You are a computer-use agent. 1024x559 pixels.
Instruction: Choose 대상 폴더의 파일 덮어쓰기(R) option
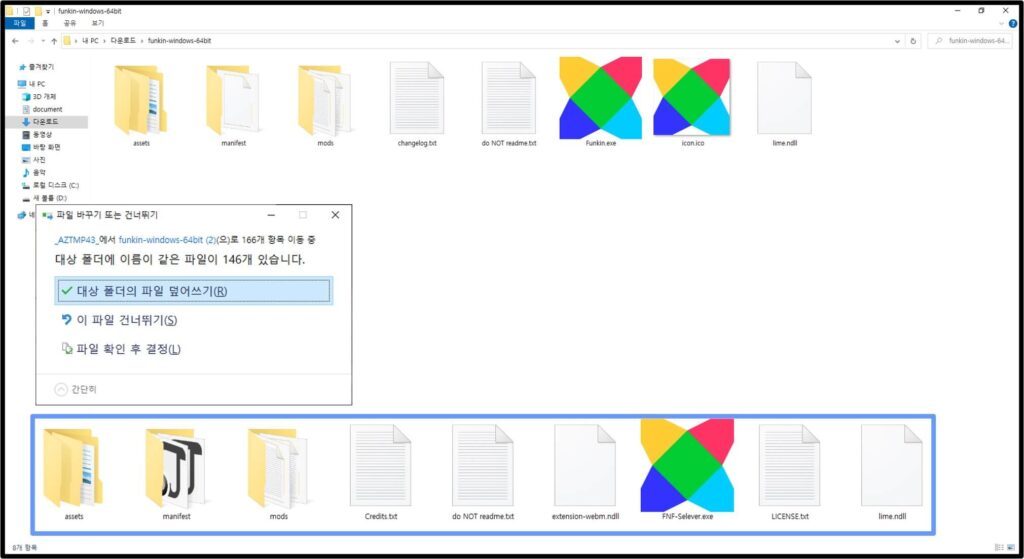(194, 291)
